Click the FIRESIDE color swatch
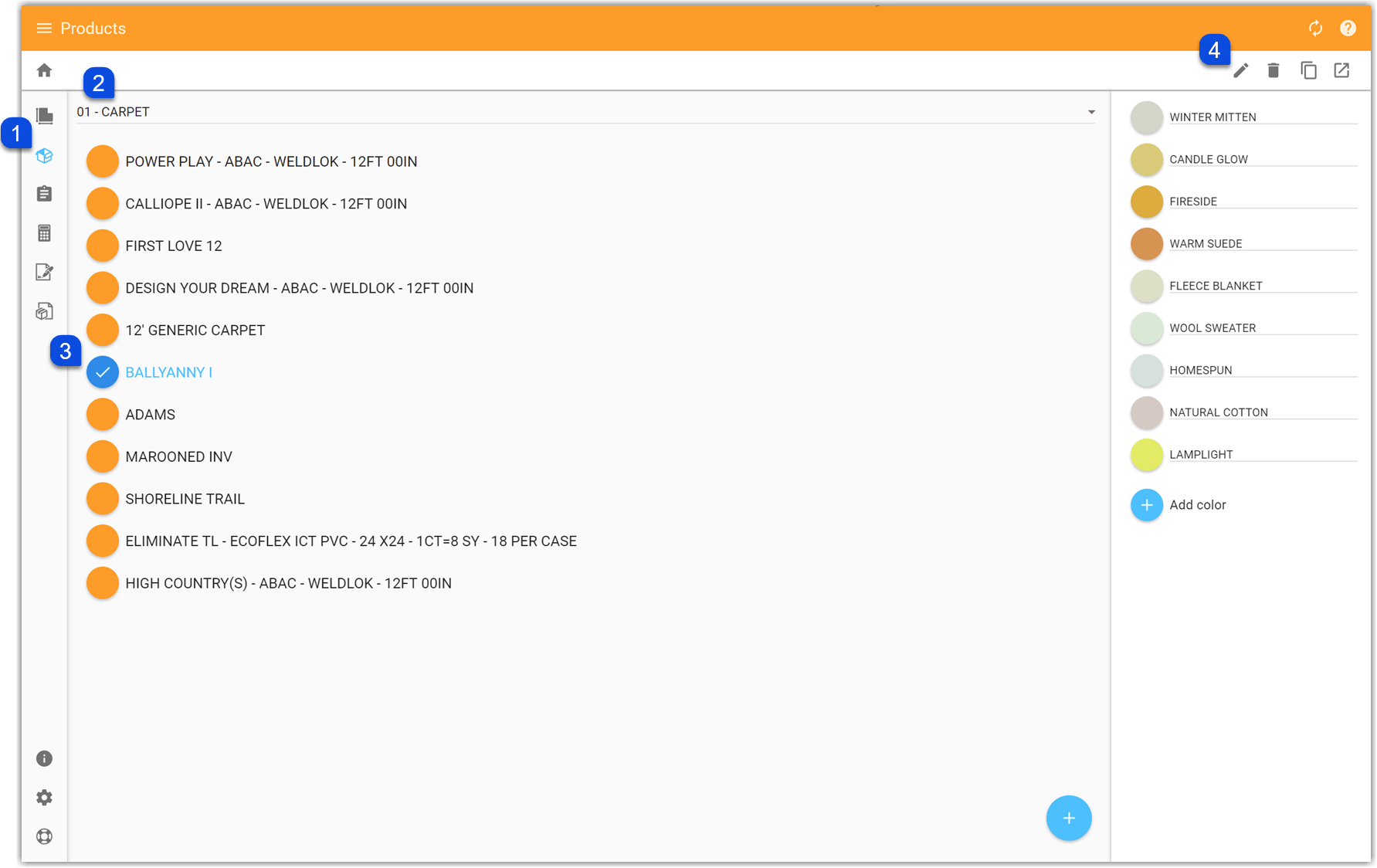1377x868 pixels. [x=1147, y=202]
